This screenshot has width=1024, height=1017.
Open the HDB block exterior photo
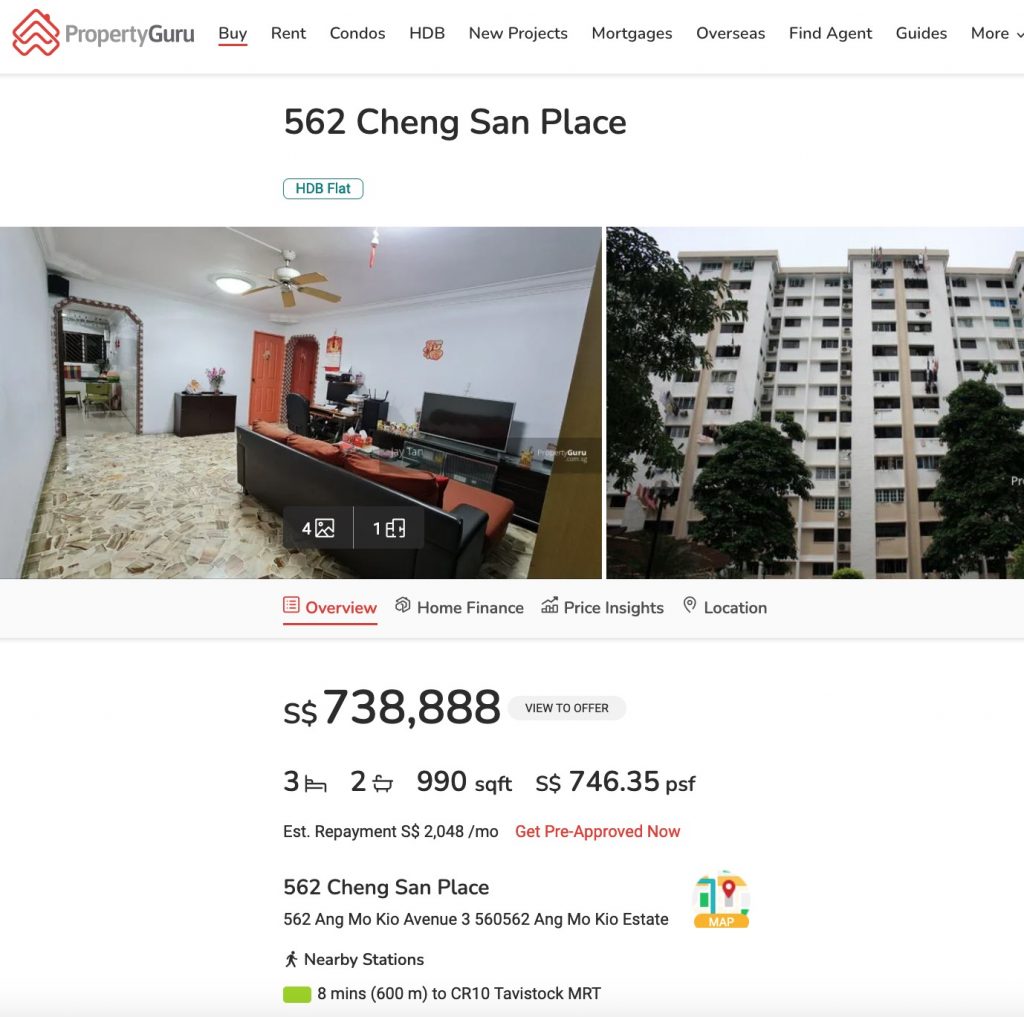[815, 402]
